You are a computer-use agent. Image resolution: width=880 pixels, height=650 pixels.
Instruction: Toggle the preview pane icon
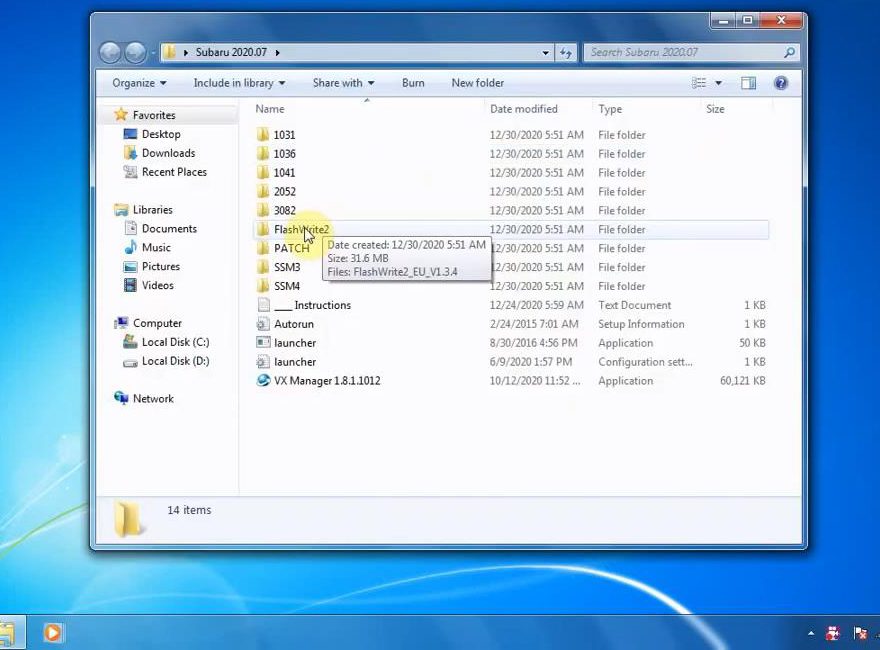pos(748,83)
